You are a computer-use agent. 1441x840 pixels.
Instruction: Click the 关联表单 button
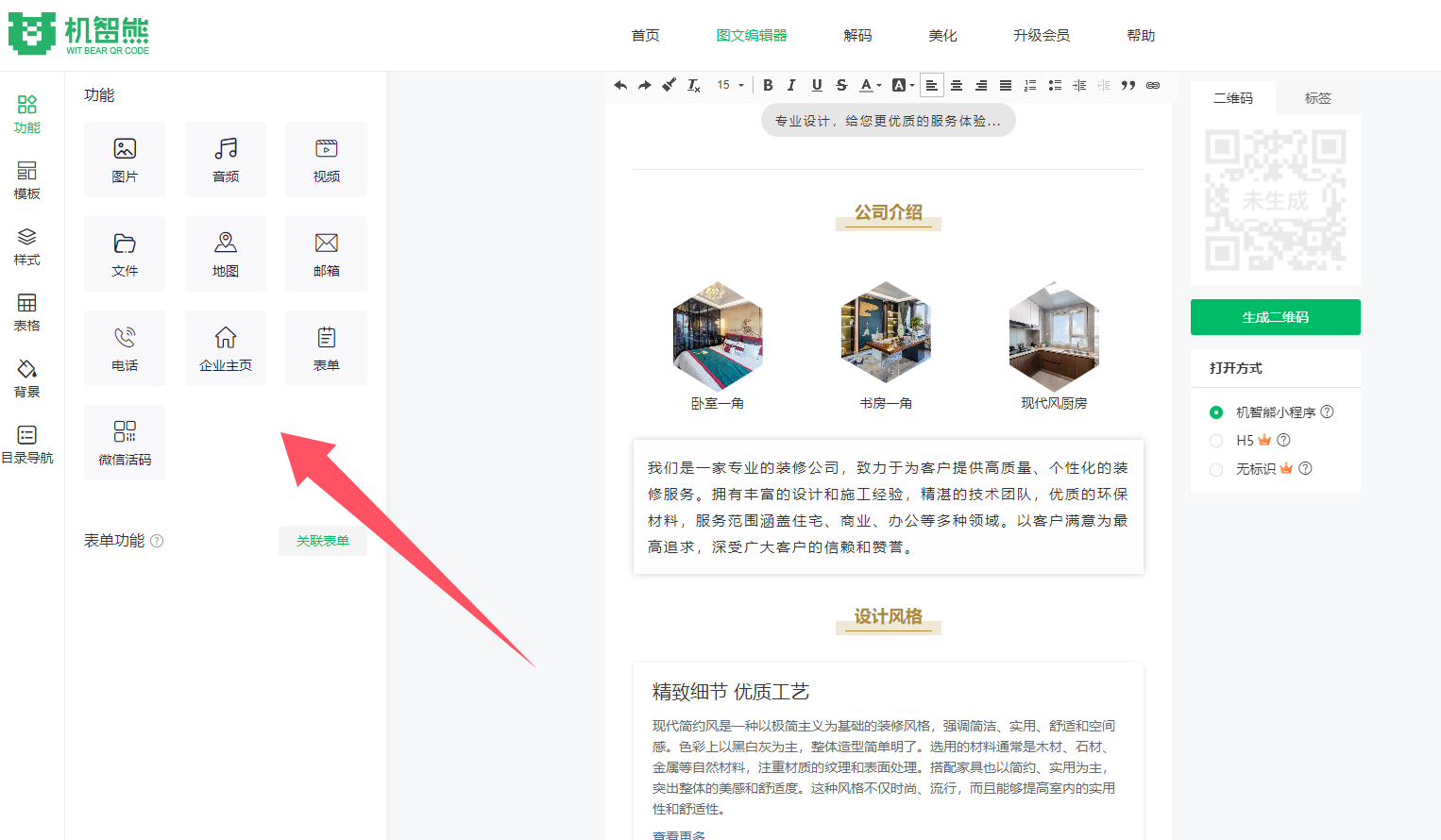click(x=323, y=541)
